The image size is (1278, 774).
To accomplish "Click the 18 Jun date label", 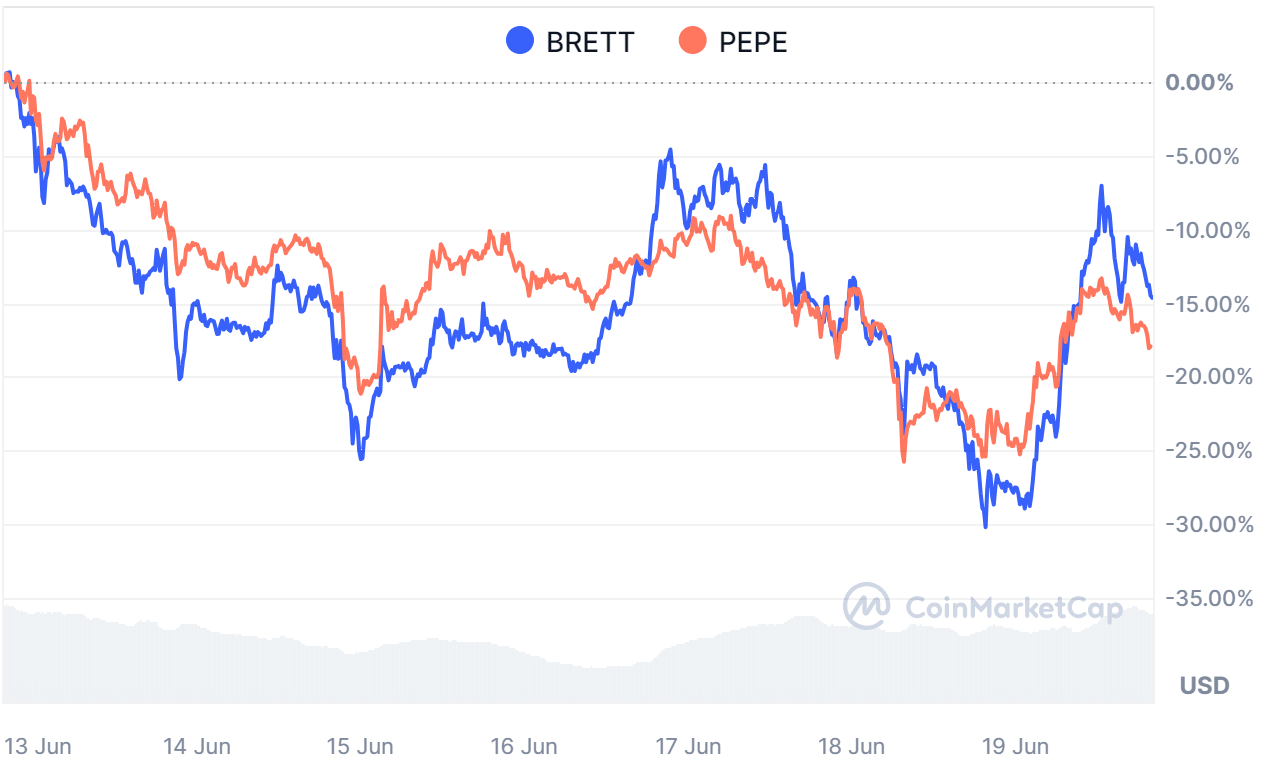I will [x=851, y=746].
